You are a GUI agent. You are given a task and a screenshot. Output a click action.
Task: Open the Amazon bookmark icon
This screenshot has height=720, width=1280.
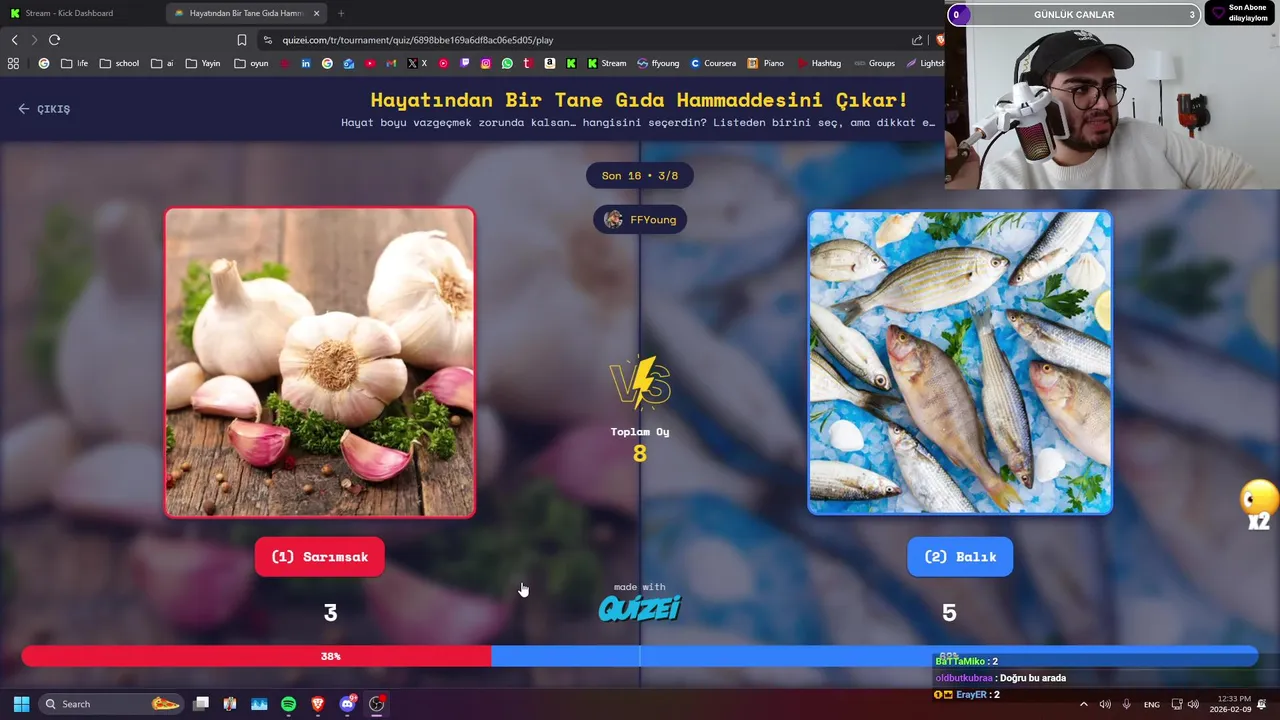[x=550, y=63]
